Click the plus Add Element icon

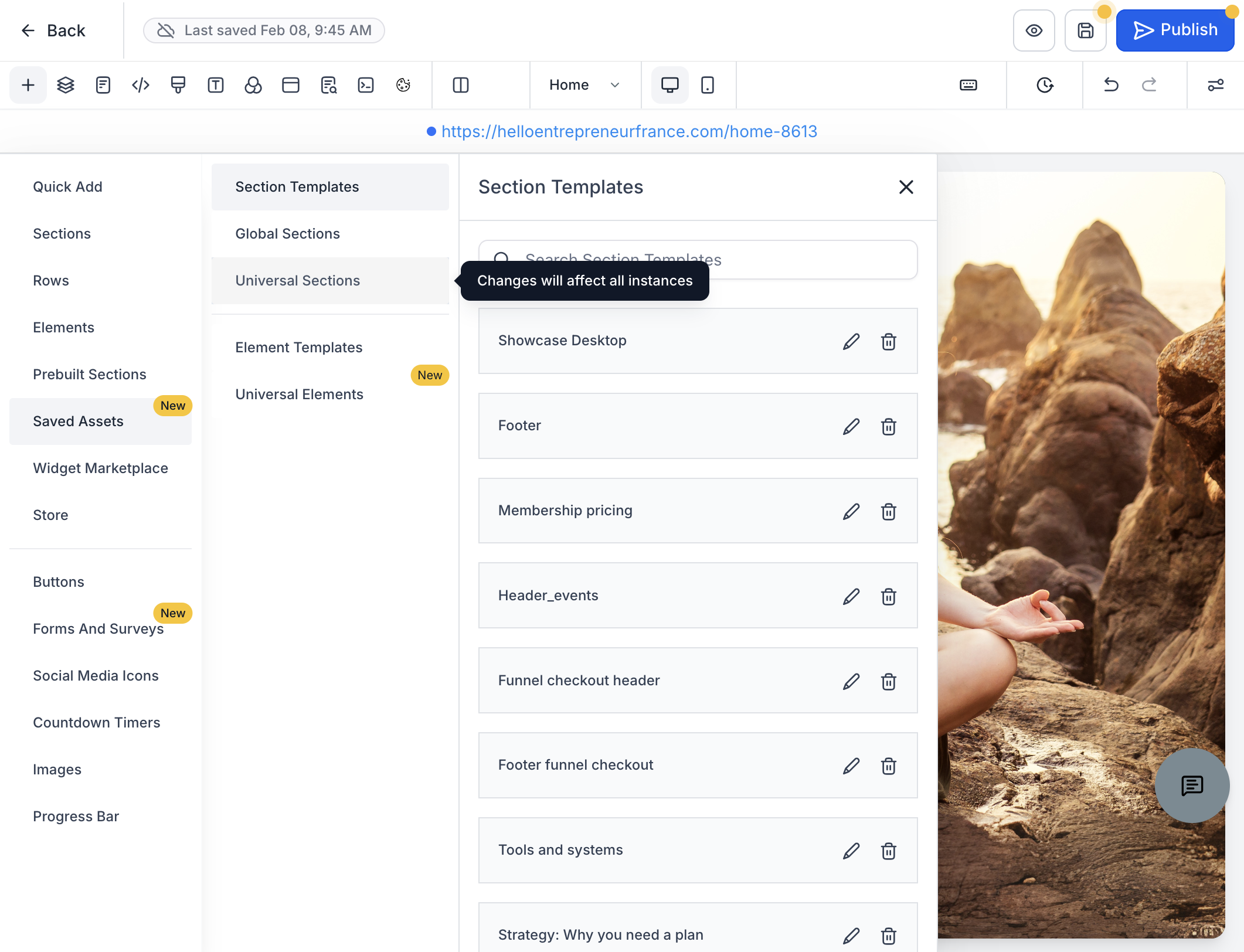[x=28, y=86]
